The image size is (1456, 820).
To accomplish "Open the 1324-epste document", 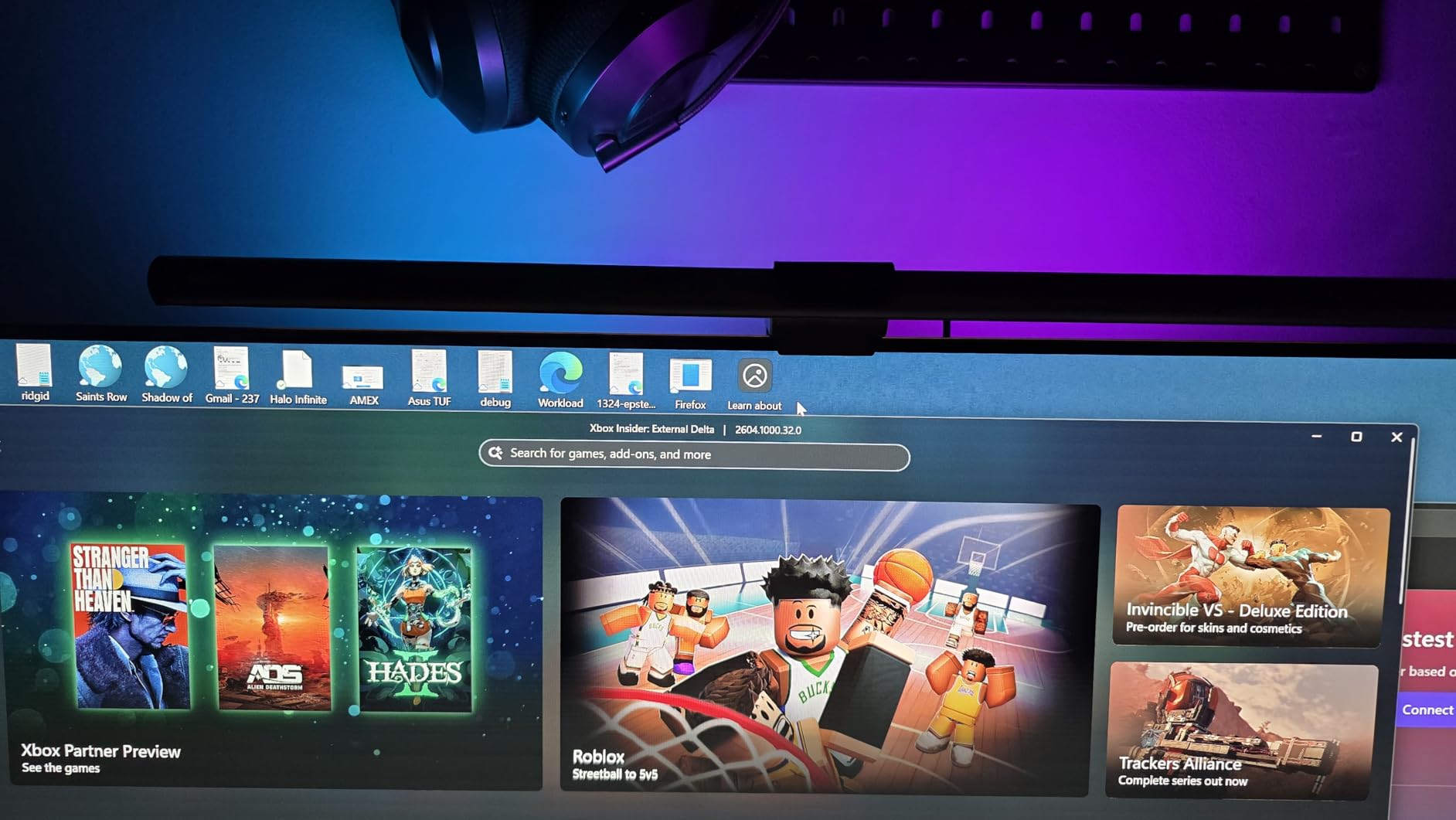I will click(626, 376).
